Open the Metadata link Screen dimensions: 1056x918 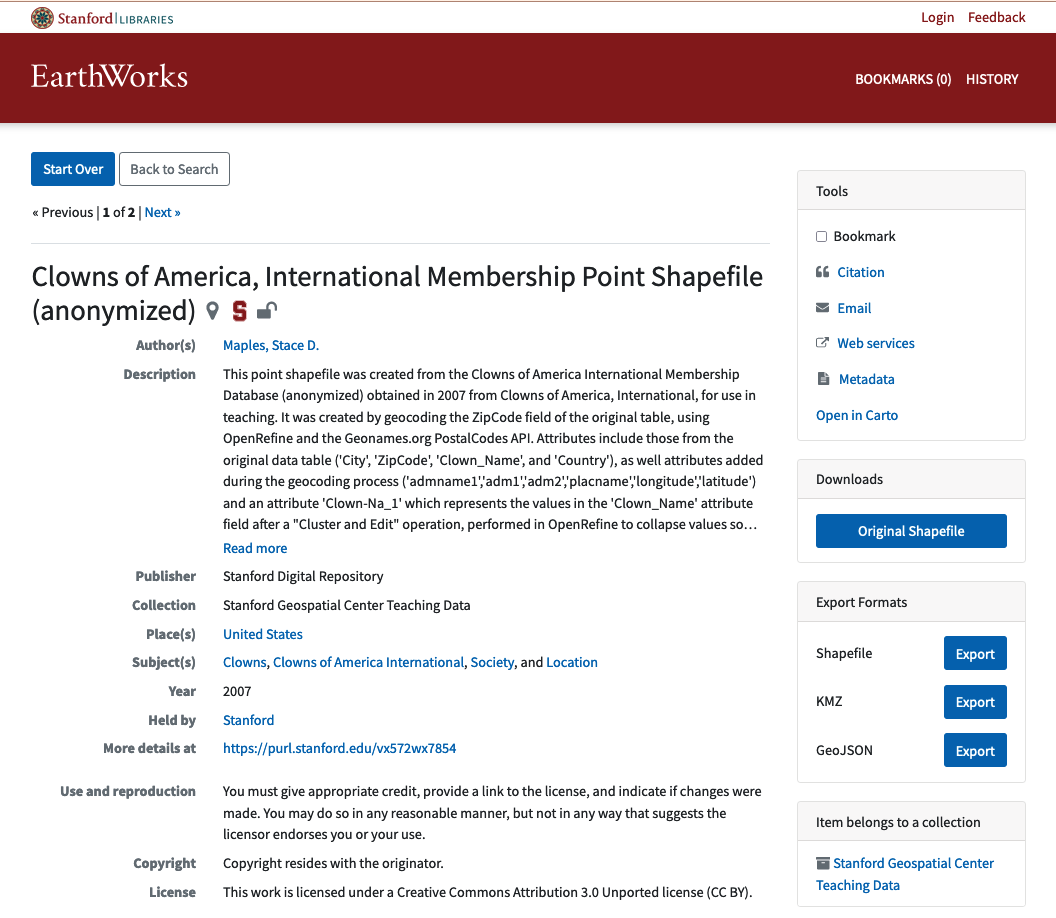(x=866, y=379)
